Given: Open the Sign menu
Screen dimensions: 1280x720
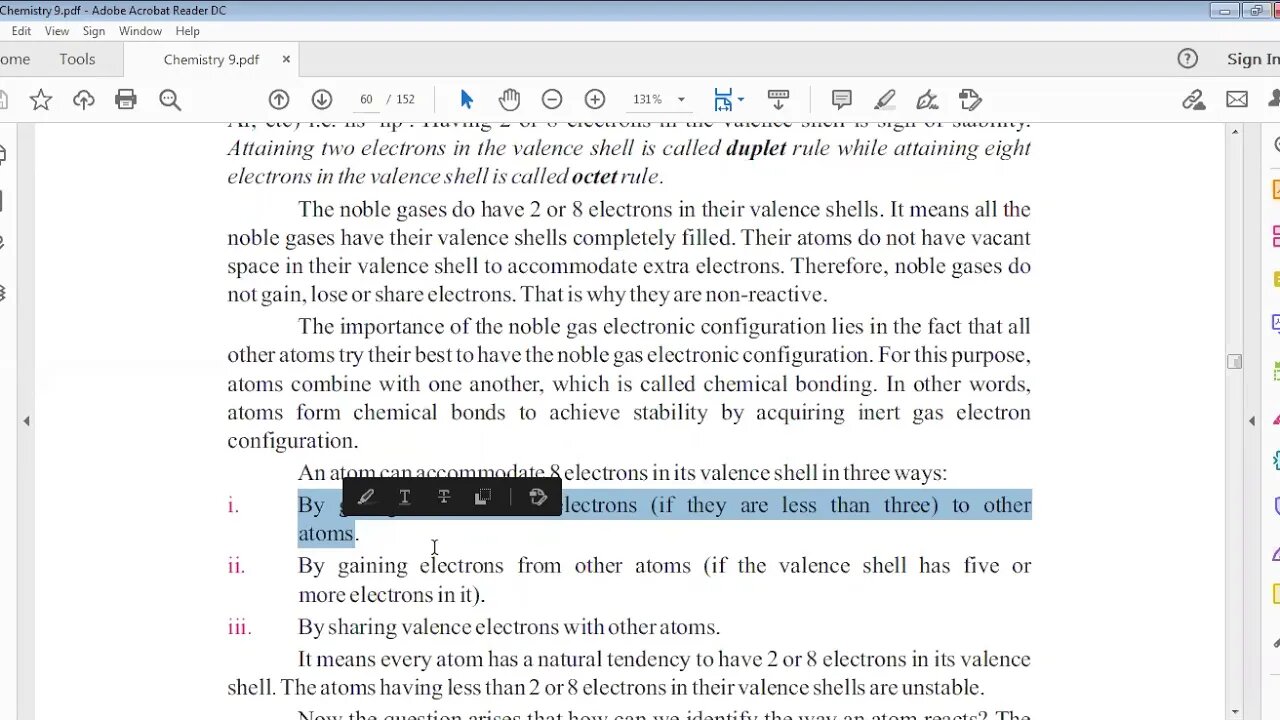Looking at the screenshot, I should [94, 31].
